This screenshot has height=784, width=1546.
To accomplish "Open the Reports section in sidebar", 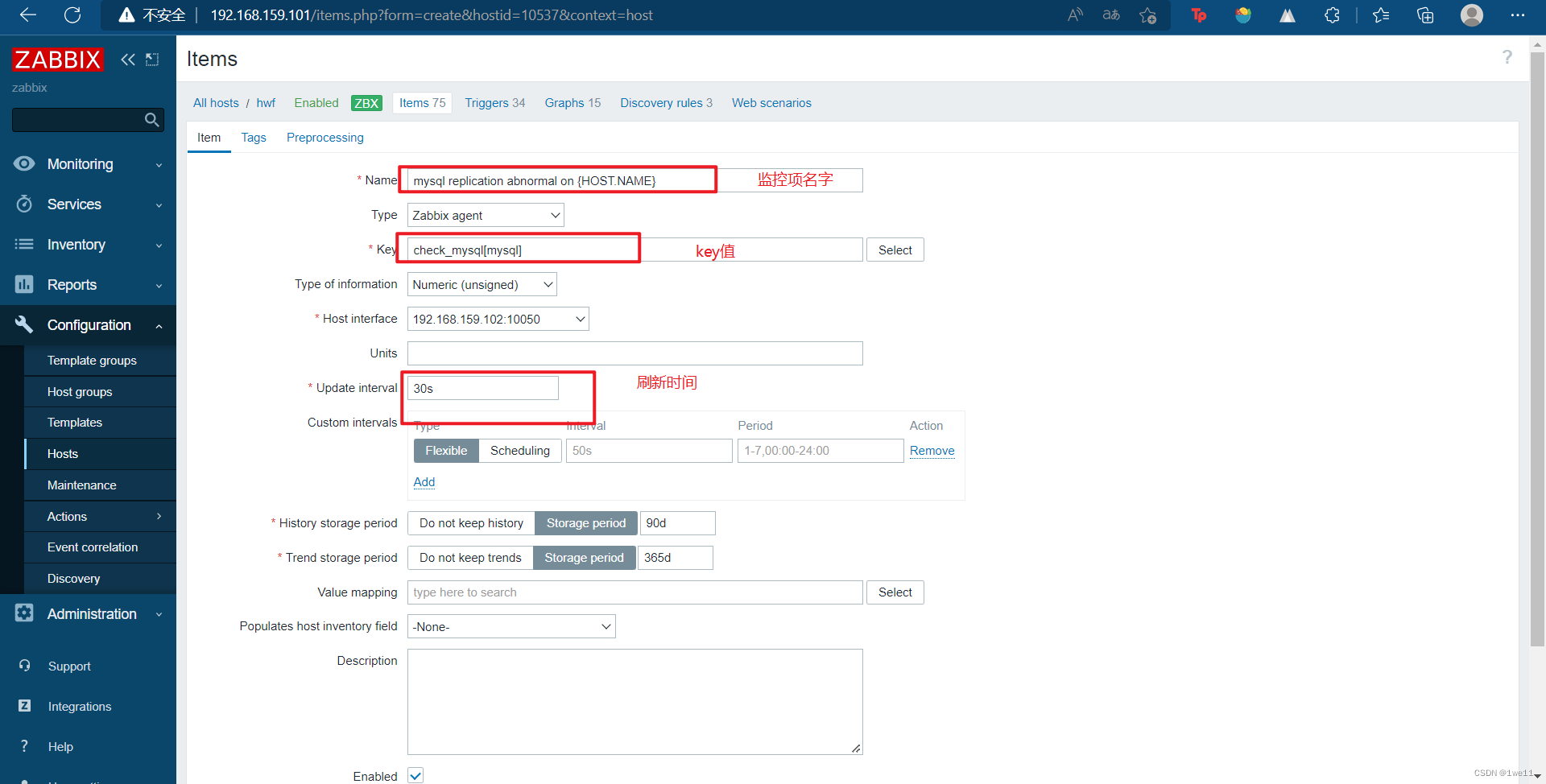I will pyautogui.click(x=72, y=284).
